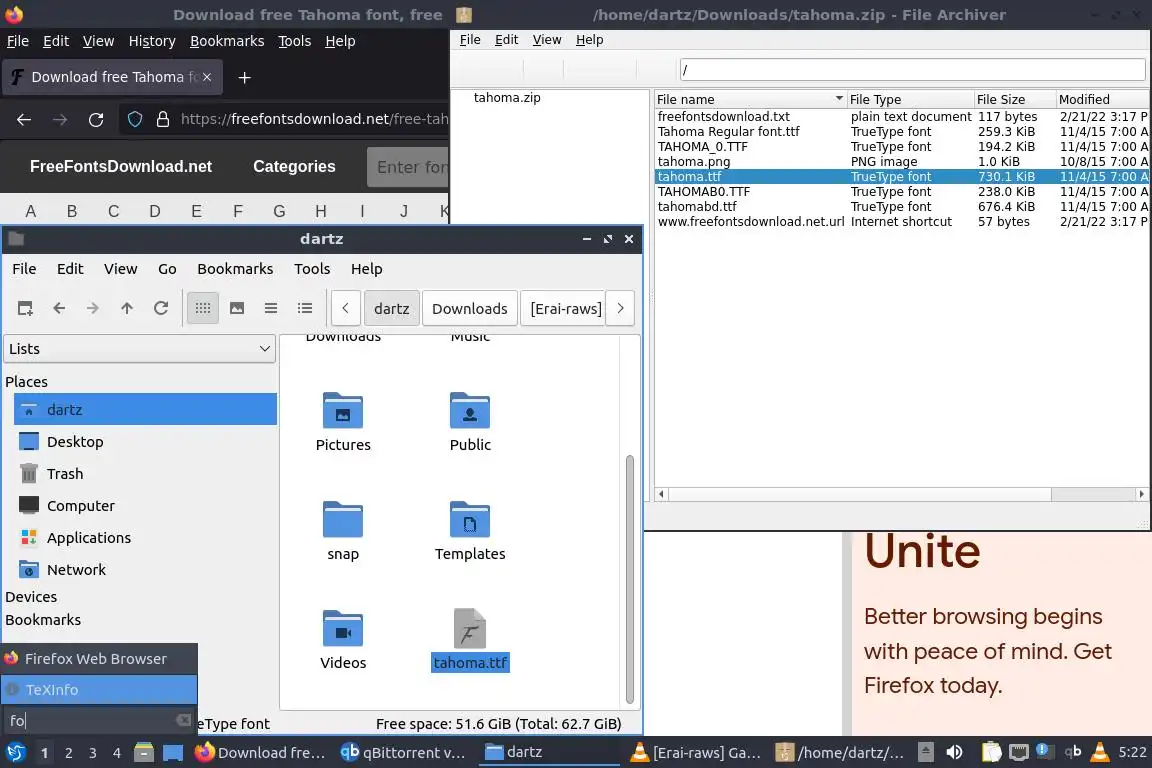1152x768 pixels.
Task: Switch to detailed list view
Action: tap(305, 309)
